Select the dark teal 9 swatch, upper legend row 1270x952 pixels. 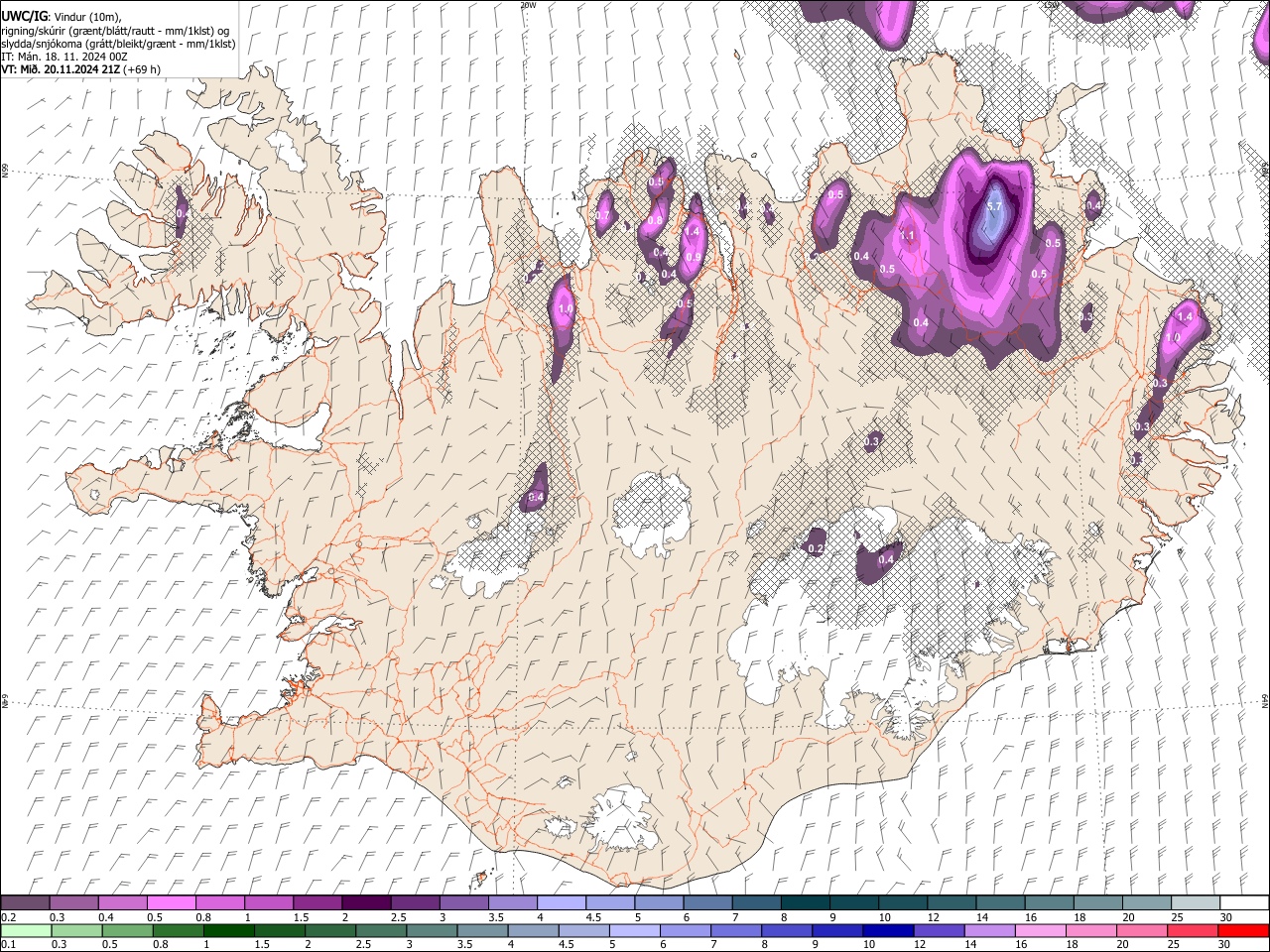pyautogui.click(x=806, y=902)
